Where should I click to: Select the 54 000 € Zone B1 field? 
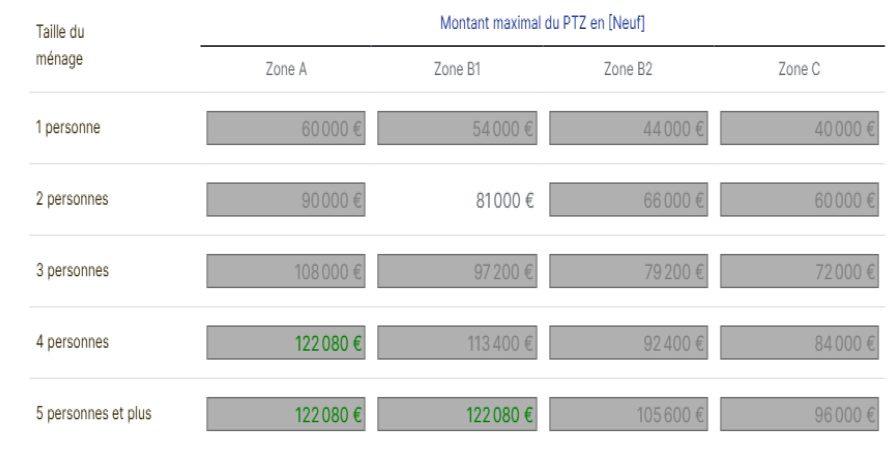[457, 128]
